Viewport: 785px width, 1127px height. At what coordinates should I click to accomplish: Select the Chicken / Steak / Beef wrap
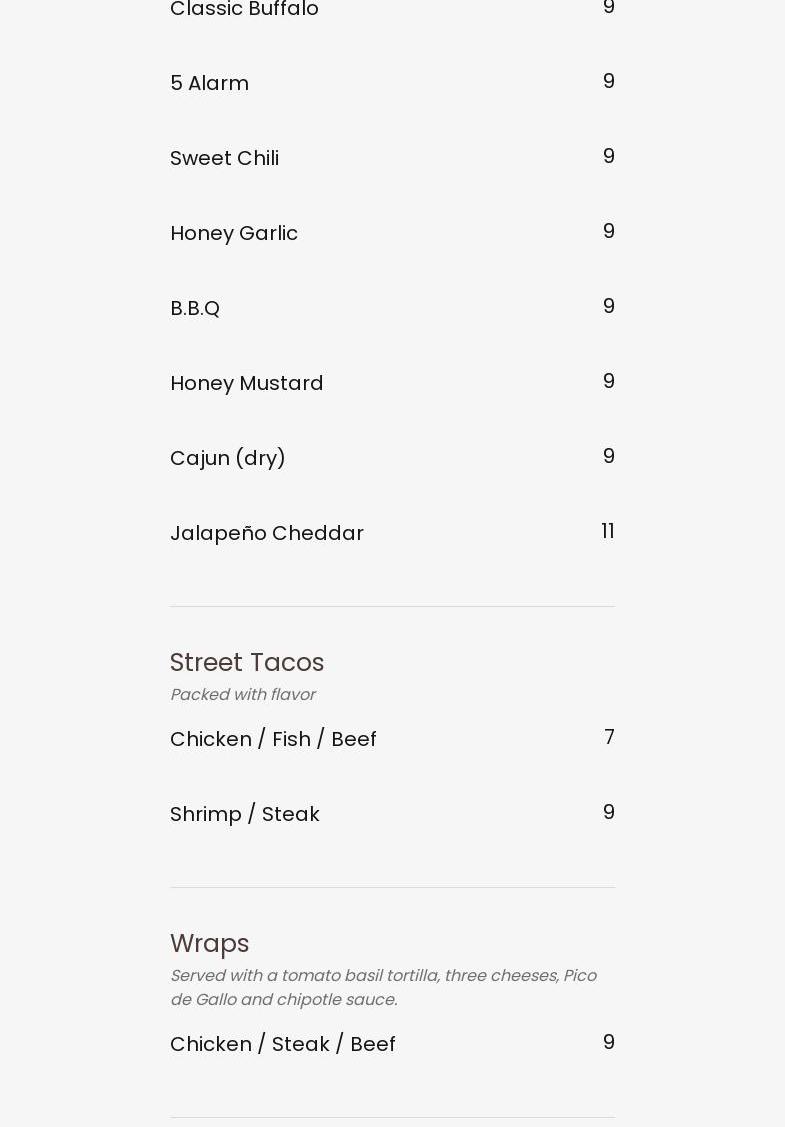pyautogui.click(x=283, y=1044)
